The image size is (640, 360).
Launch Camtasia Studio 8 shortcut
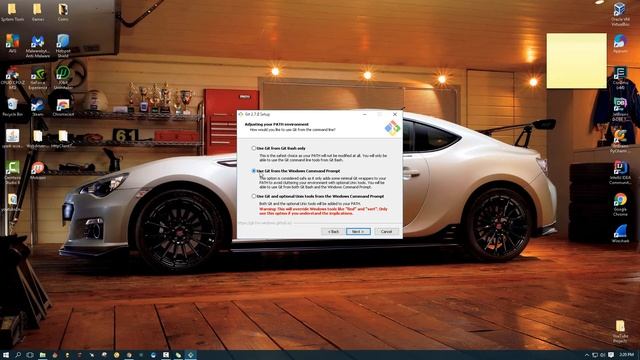pyautogui.click(x=12, y=173)
